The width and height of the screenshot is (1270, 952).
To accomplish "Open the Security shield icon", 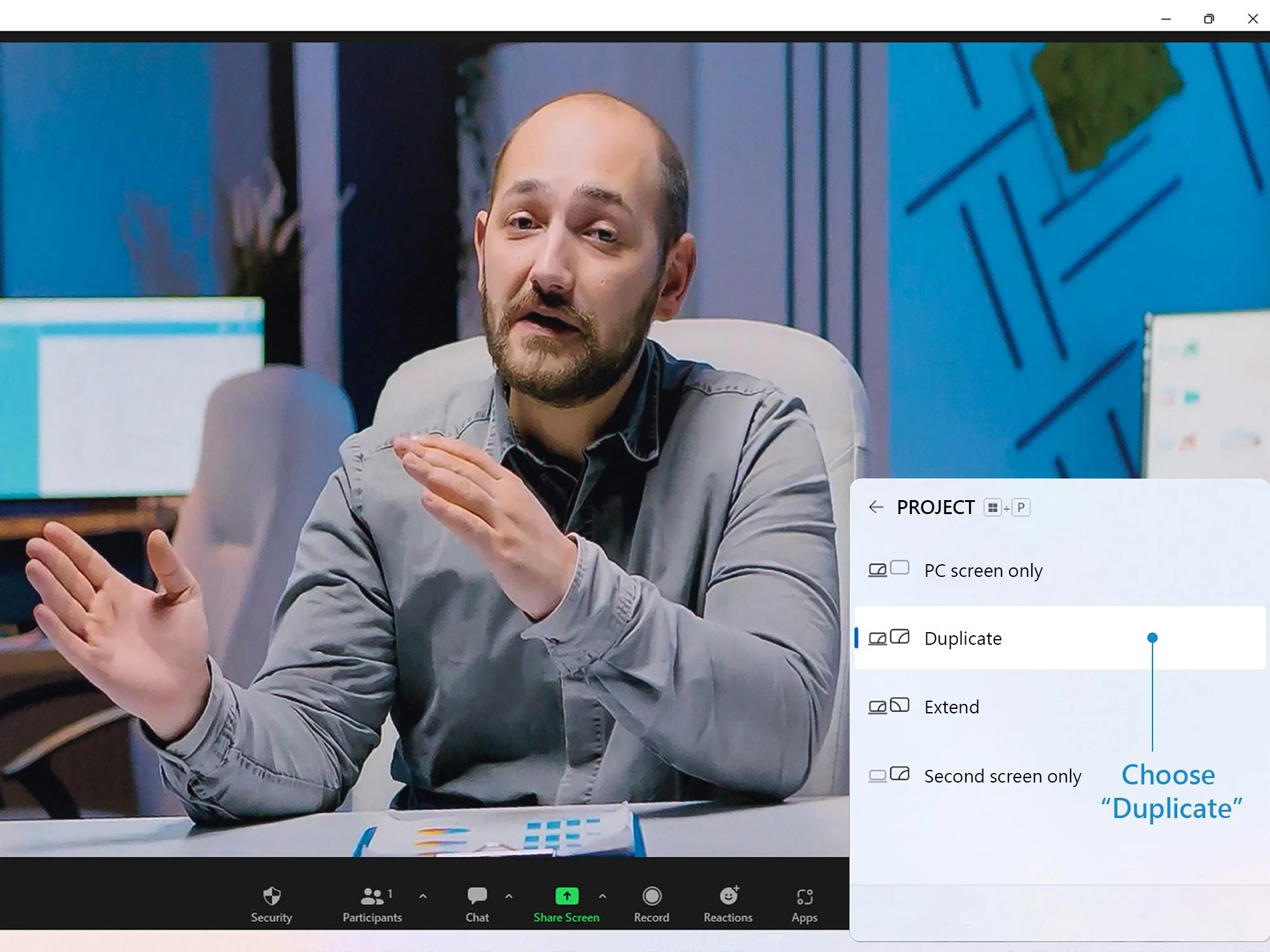I will coord(271,896).
